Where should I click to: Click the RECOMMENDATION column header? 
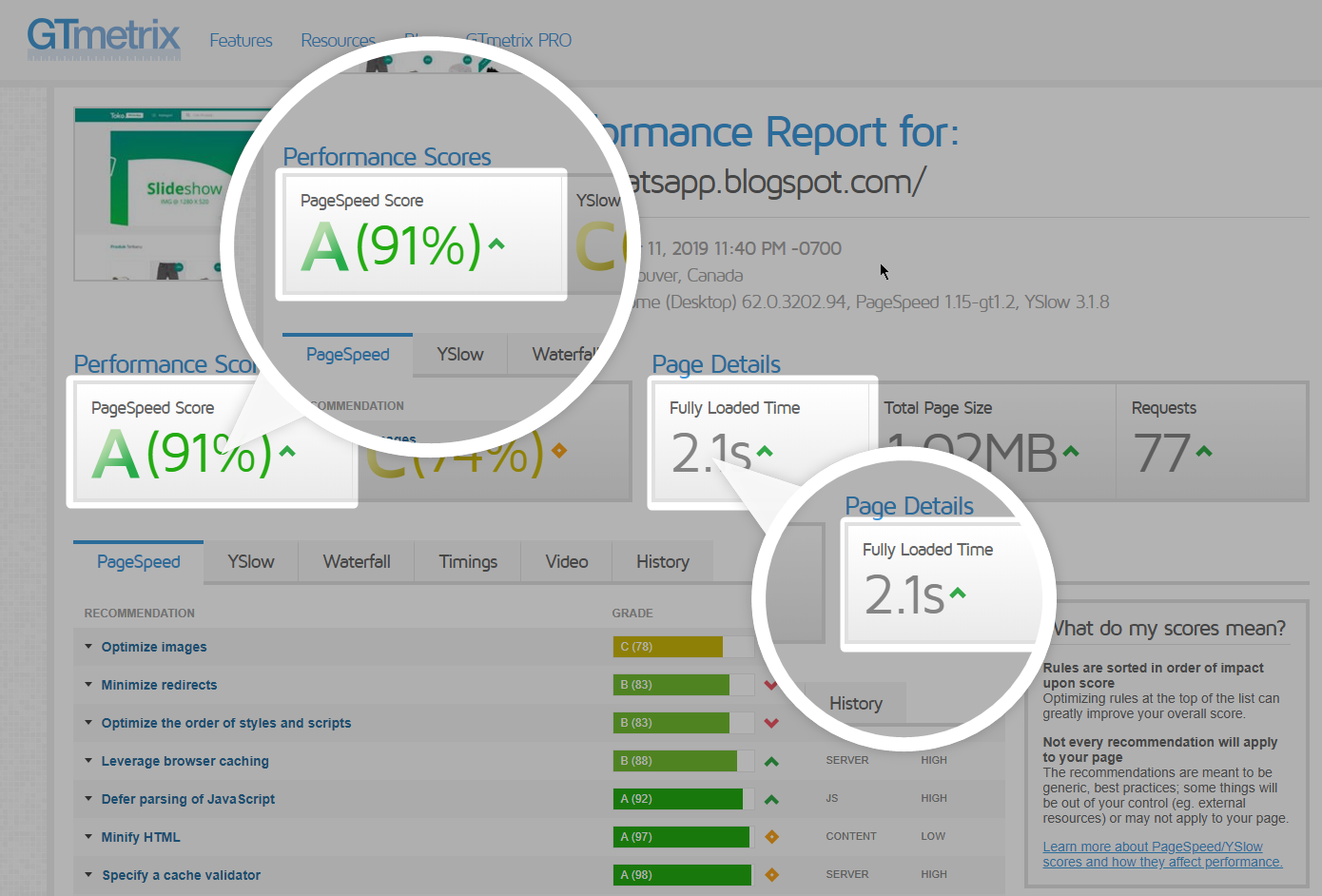(x=140, y=614)
